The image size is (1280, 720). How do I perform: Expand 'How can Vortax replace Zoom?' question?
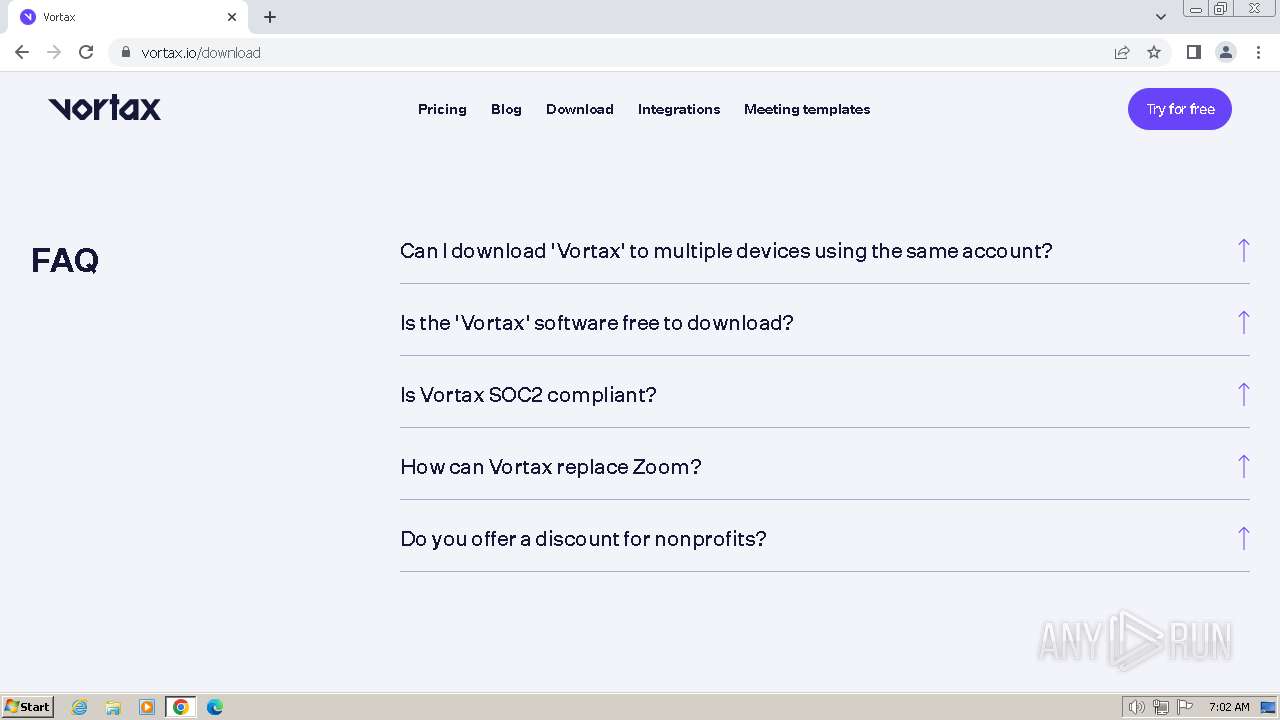click(551, 467)
